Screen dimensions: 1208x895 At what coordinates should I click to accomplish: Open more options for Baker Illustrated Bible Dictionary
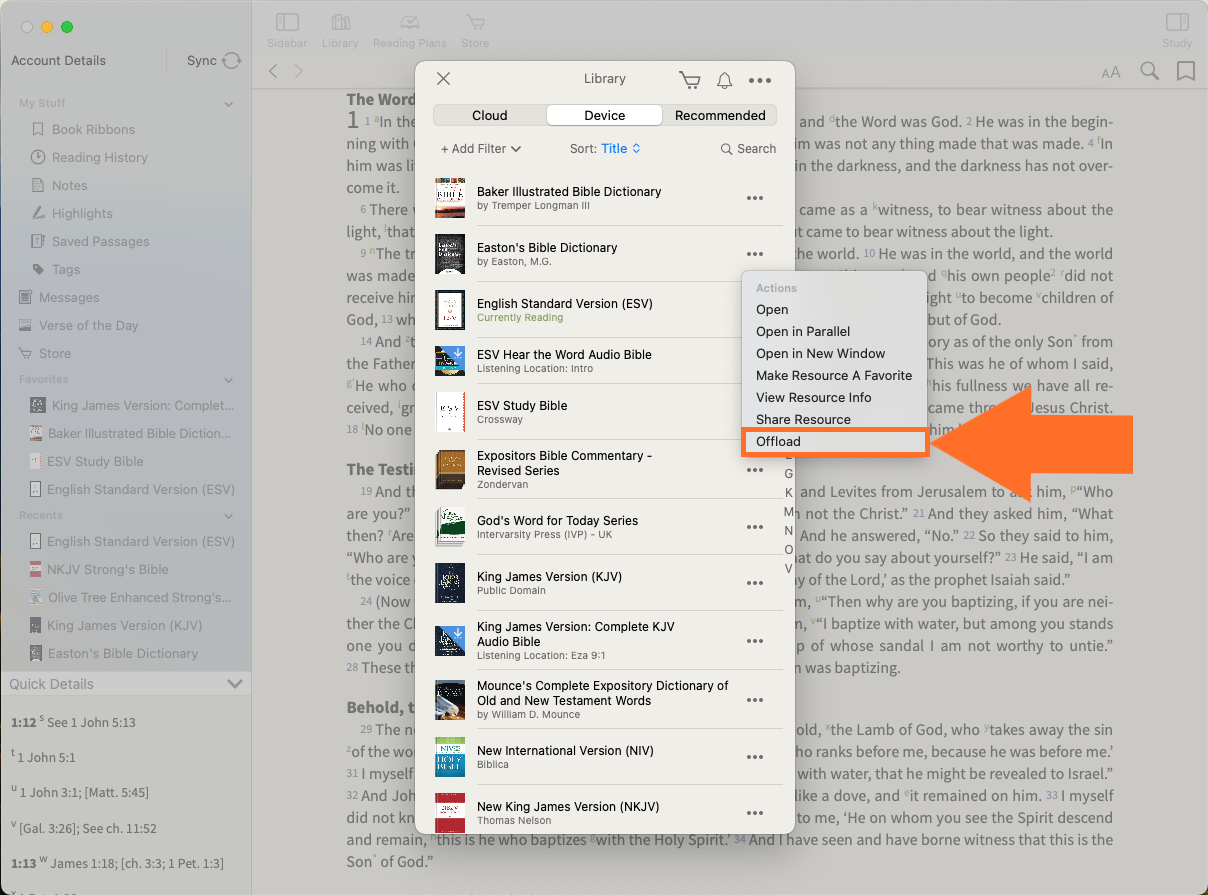coord(755,198)
